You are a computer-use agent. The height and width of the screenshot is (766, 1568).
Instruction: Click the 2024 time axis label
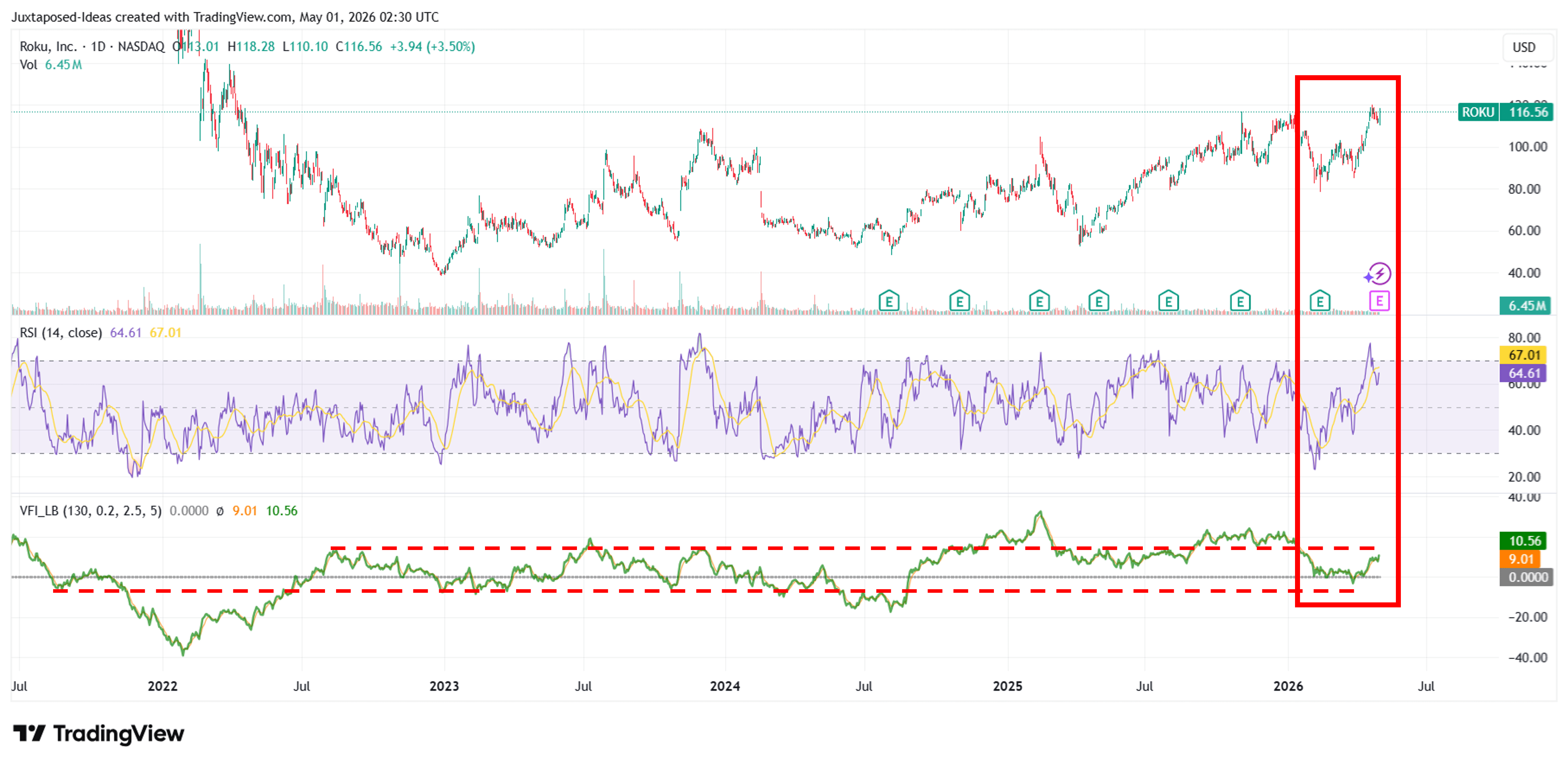(725, 686)
